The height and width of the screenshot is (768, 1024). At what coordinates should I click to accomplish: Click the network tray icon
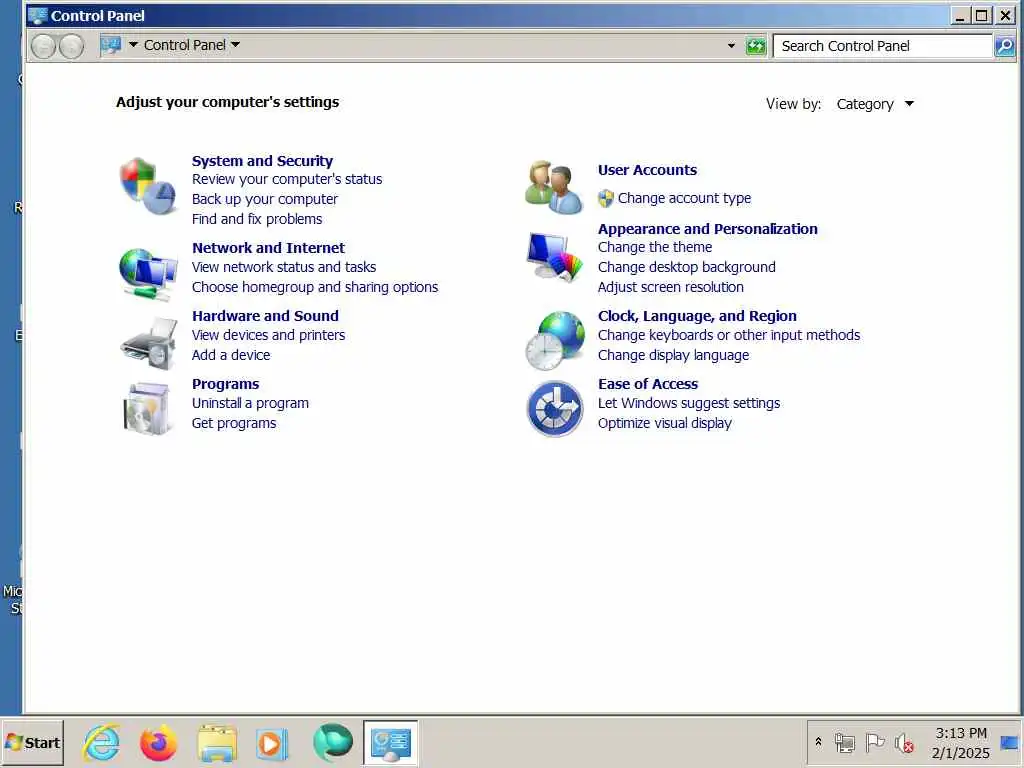tap(844, 743)
